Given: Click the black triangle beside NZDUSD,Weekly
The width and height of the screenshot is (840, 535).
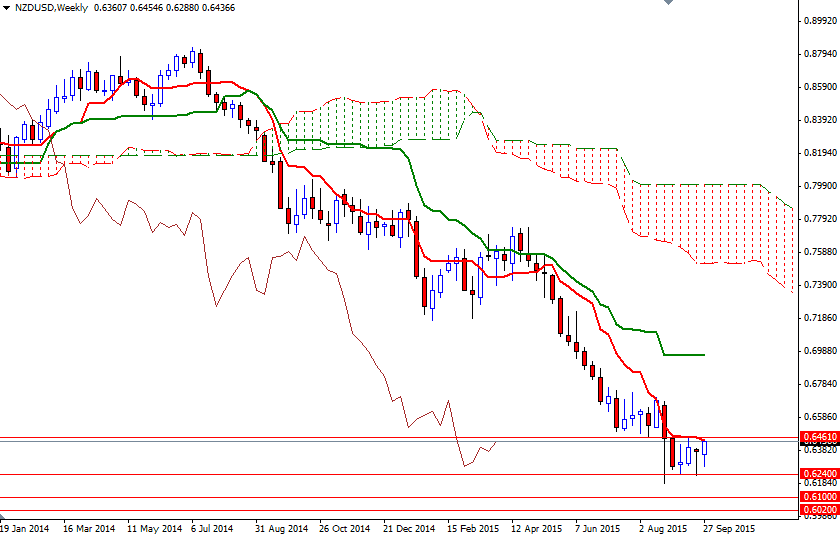Looking at the screenshot, I should tap(7, 8).
